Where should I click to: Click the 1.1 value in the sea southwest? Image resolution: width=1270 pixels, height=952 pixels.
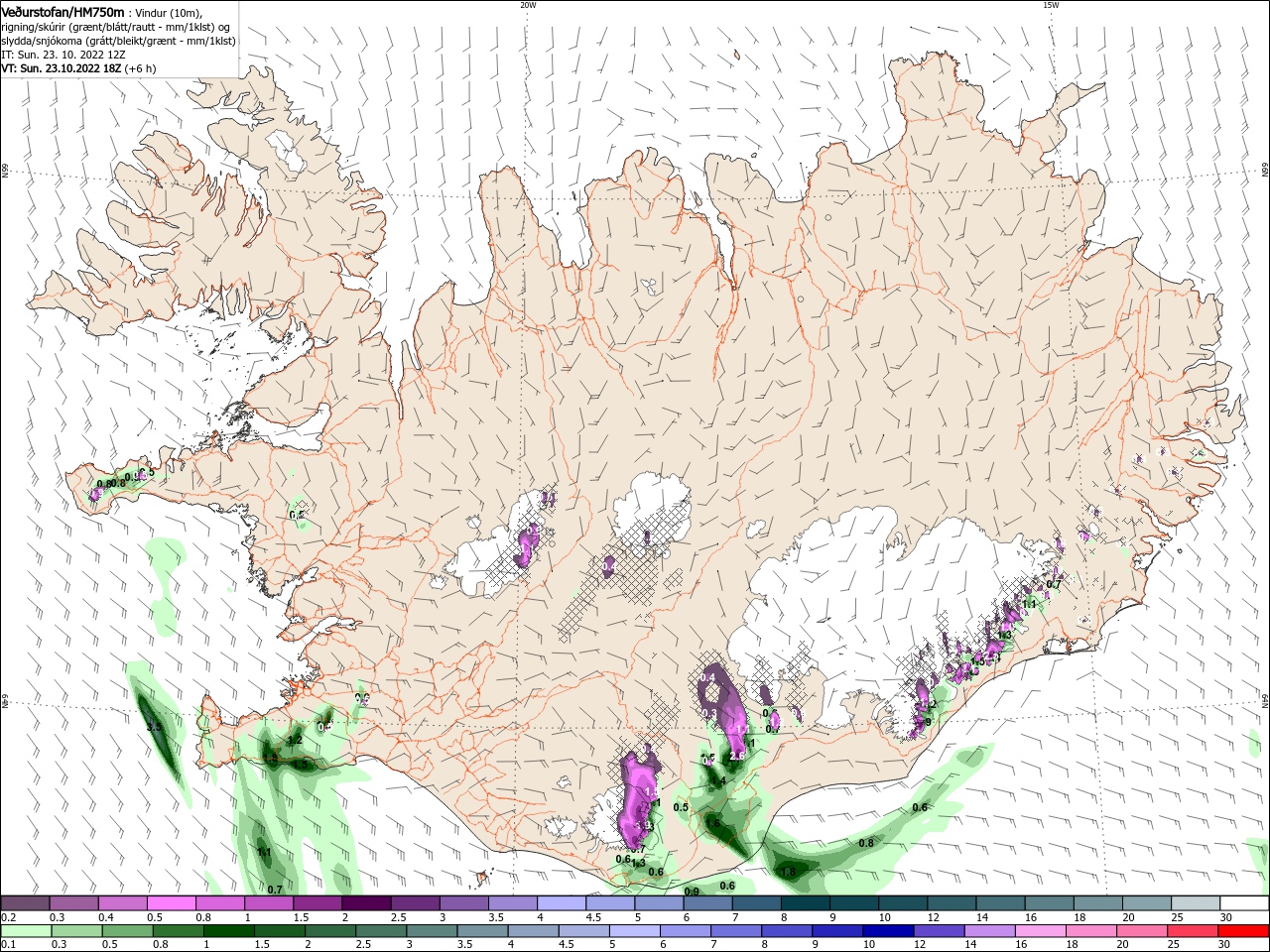click(264, 852)
